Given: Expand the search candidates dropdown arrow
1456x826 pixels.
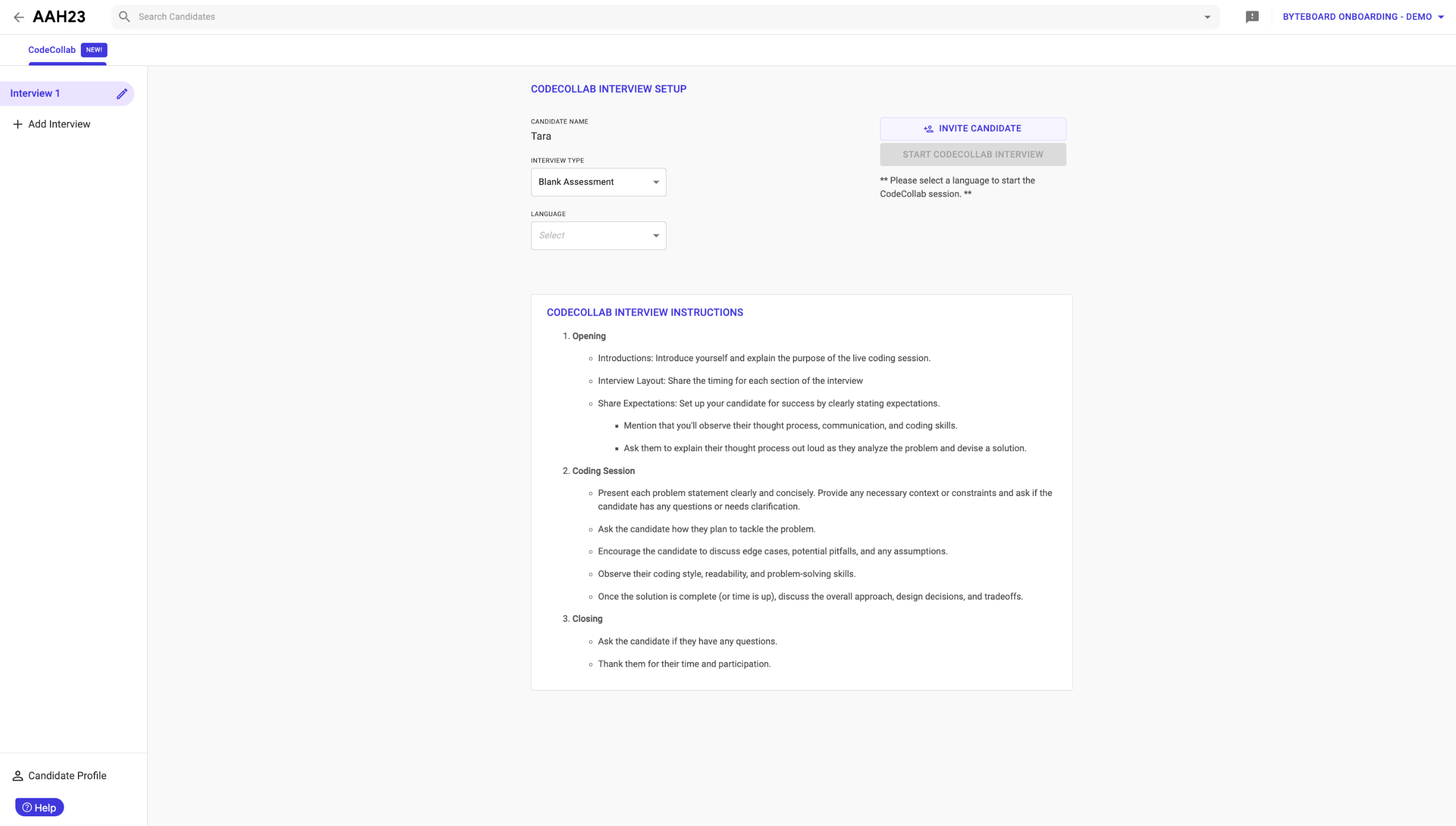Looking at the screenshot, I should pyautogui.click(x=1207, y=17).
